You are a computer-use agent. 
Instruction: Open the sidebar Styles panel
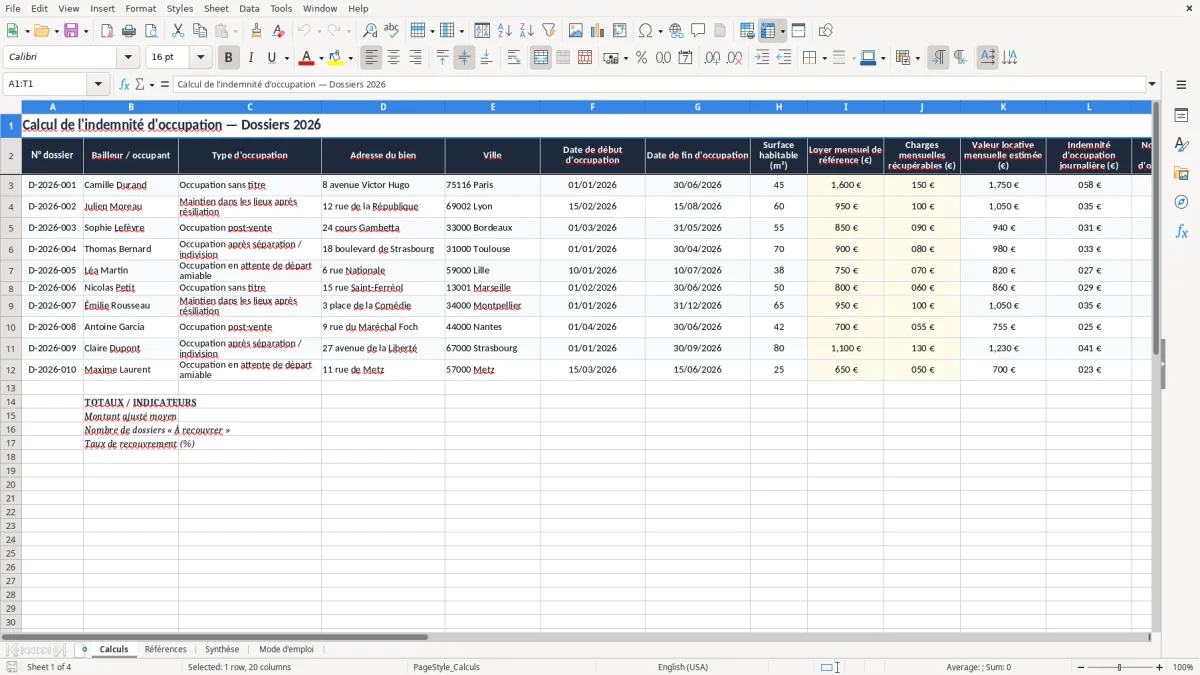(x=1181, y=145)
